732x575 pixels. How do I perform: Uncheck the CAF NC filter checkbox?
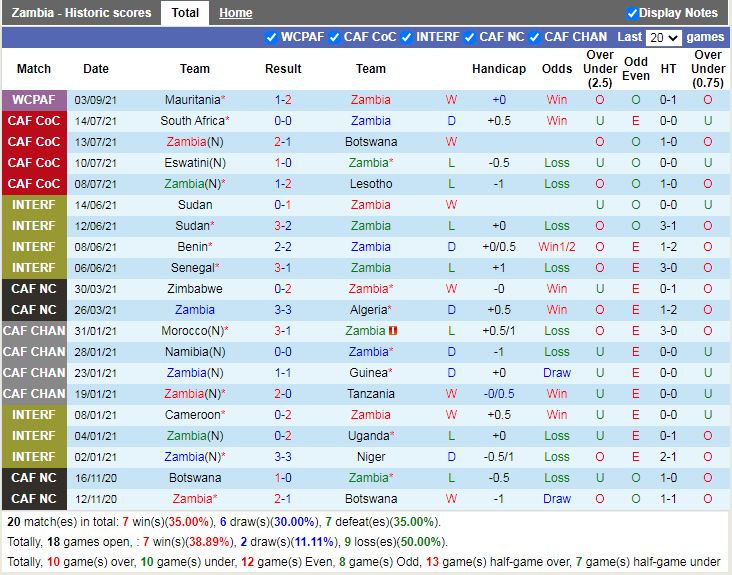click(469, 38)
